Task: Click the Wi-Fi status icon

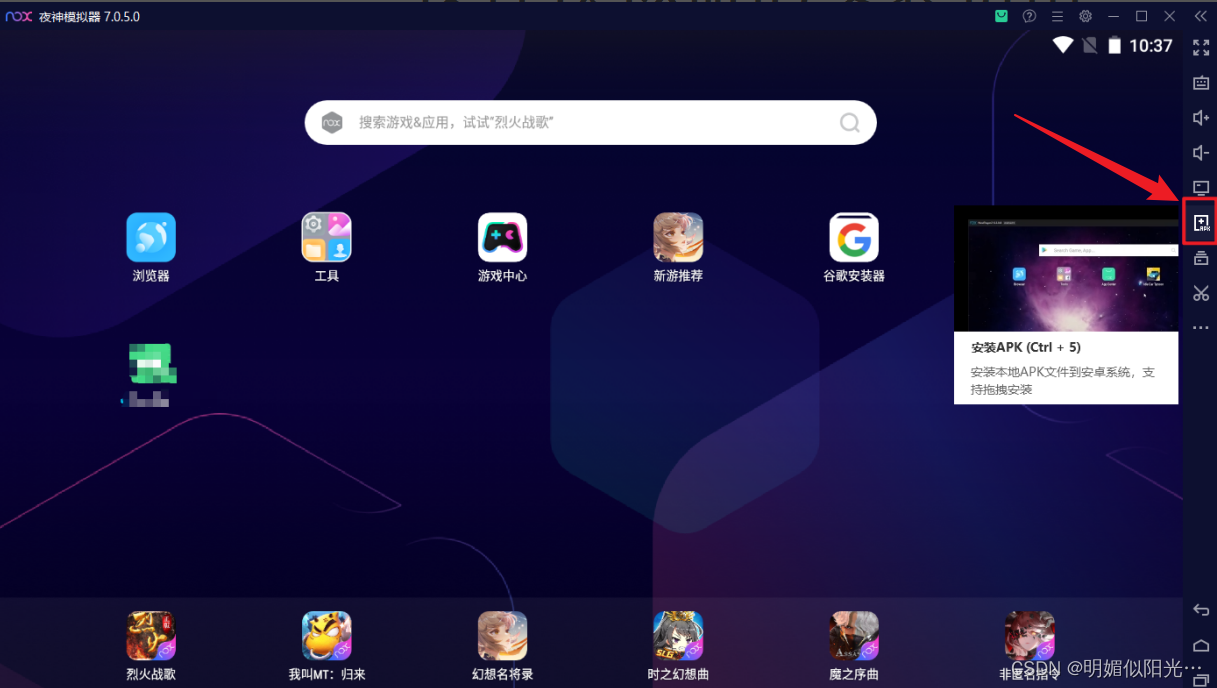Action: coord(1063,45)
